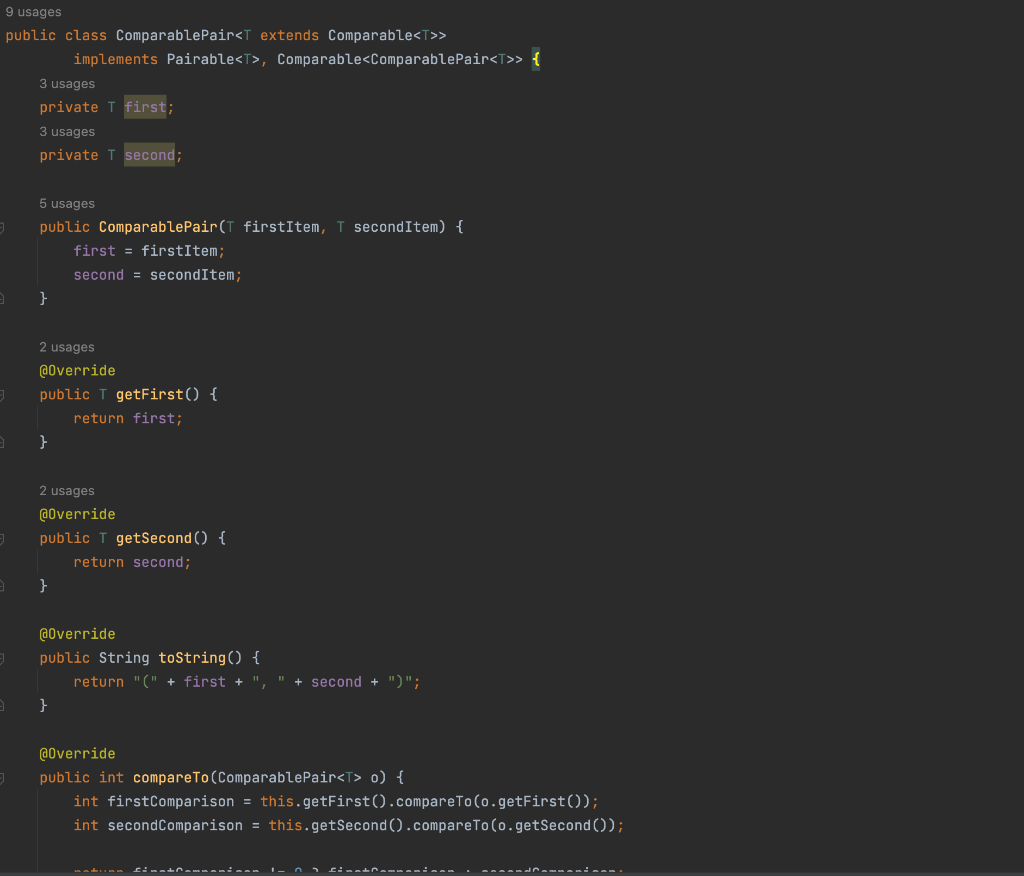The height and width of the screenshot is (876, 1024).
Task: Click highlighted 'first' in private field declaration
Action: coord(145,107)
